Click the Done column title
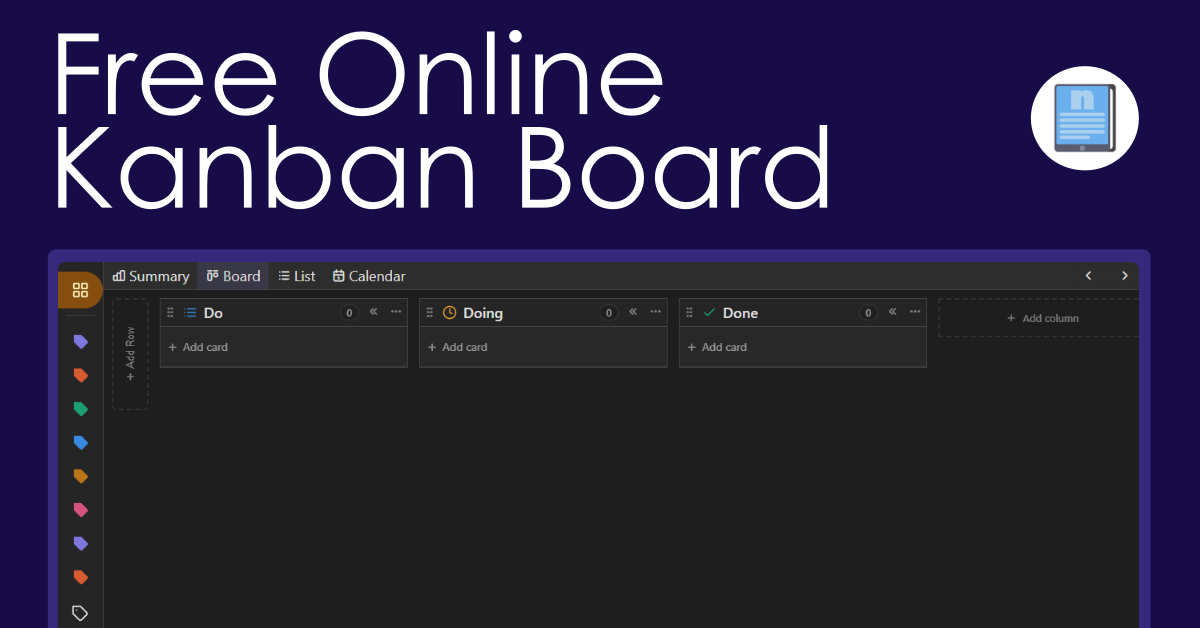1200x628 pixels. [741, 313]
